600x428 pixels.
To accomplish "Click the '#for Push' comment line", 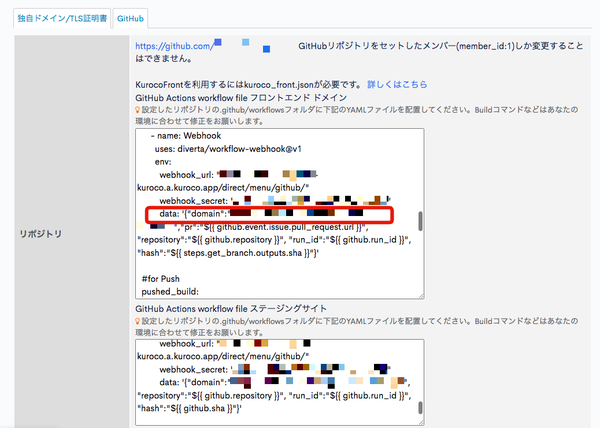I will point(160,279).
